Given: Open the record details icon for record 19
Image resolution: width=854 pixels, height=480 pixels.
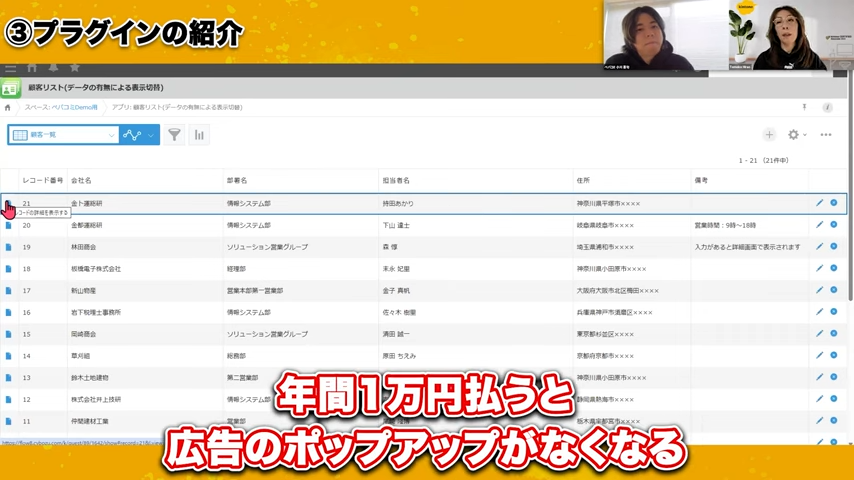Looking at the screenshot, I should (8, 247).
